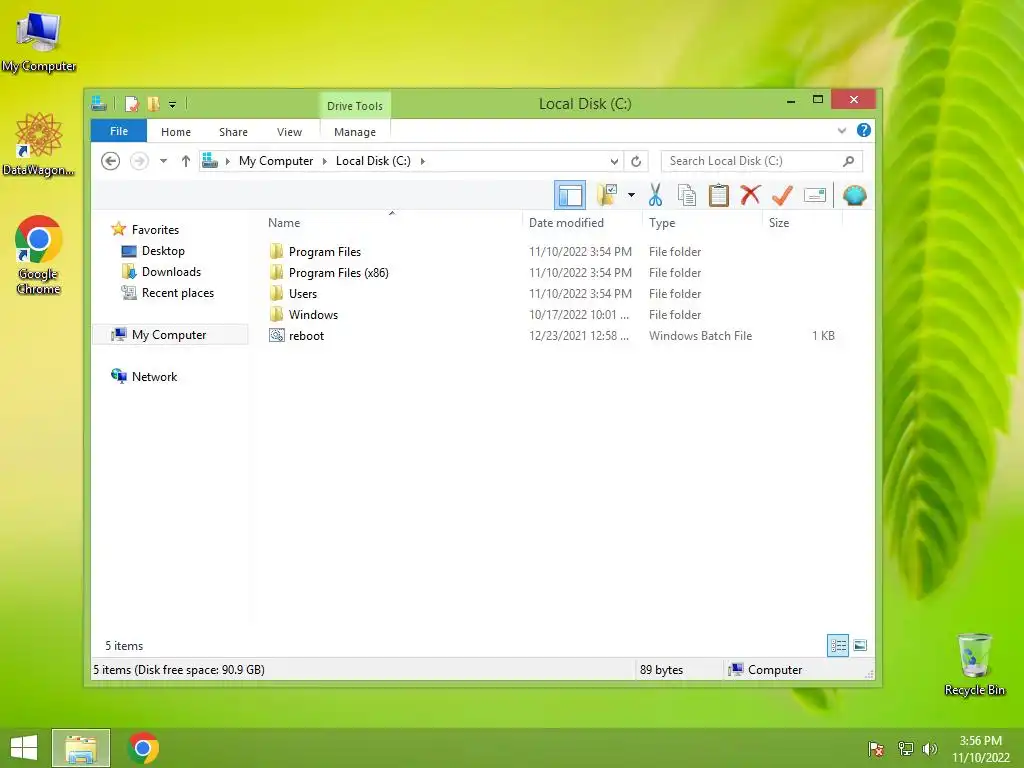Screen dimensions: 1024x768
Task: Switch to the Share ribbon tab
Action: coord(233,132)
